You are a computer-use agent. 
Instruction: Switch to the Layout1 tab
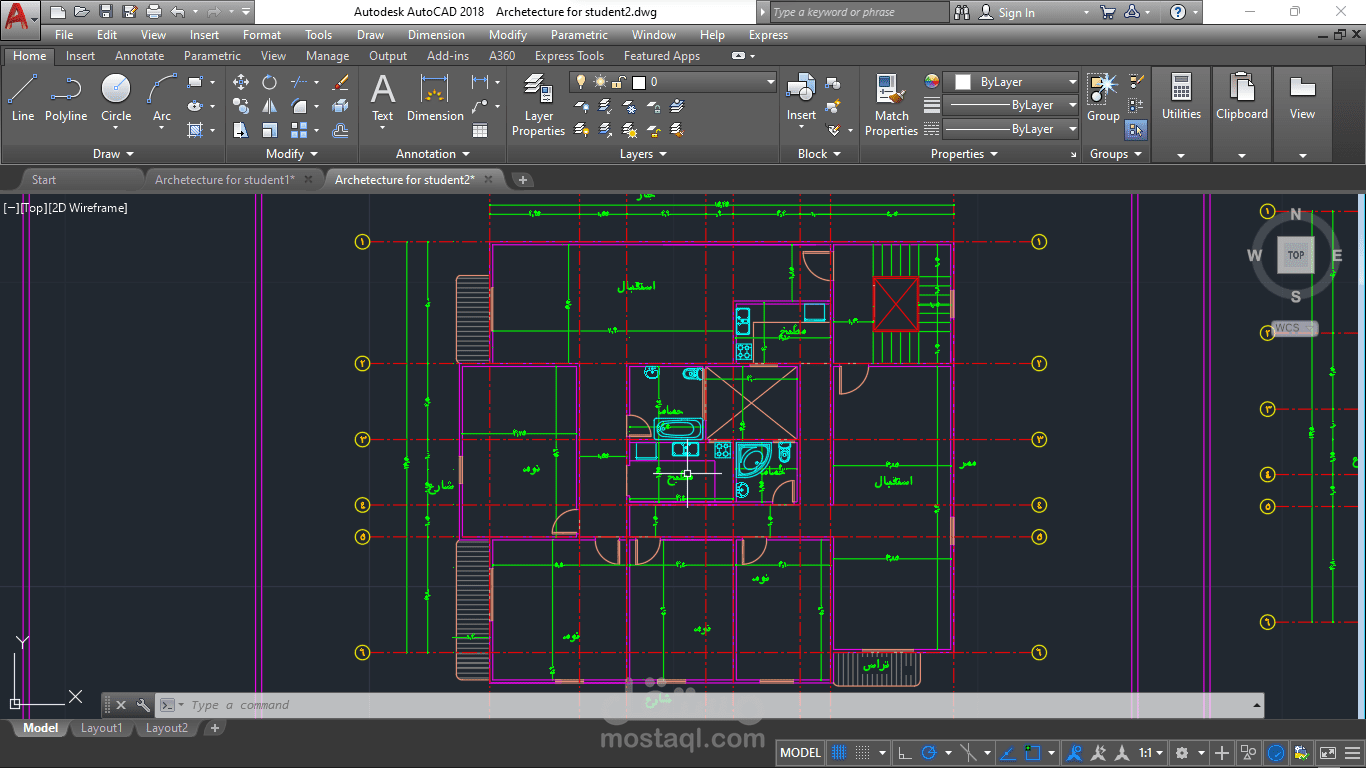pos(102,728)
